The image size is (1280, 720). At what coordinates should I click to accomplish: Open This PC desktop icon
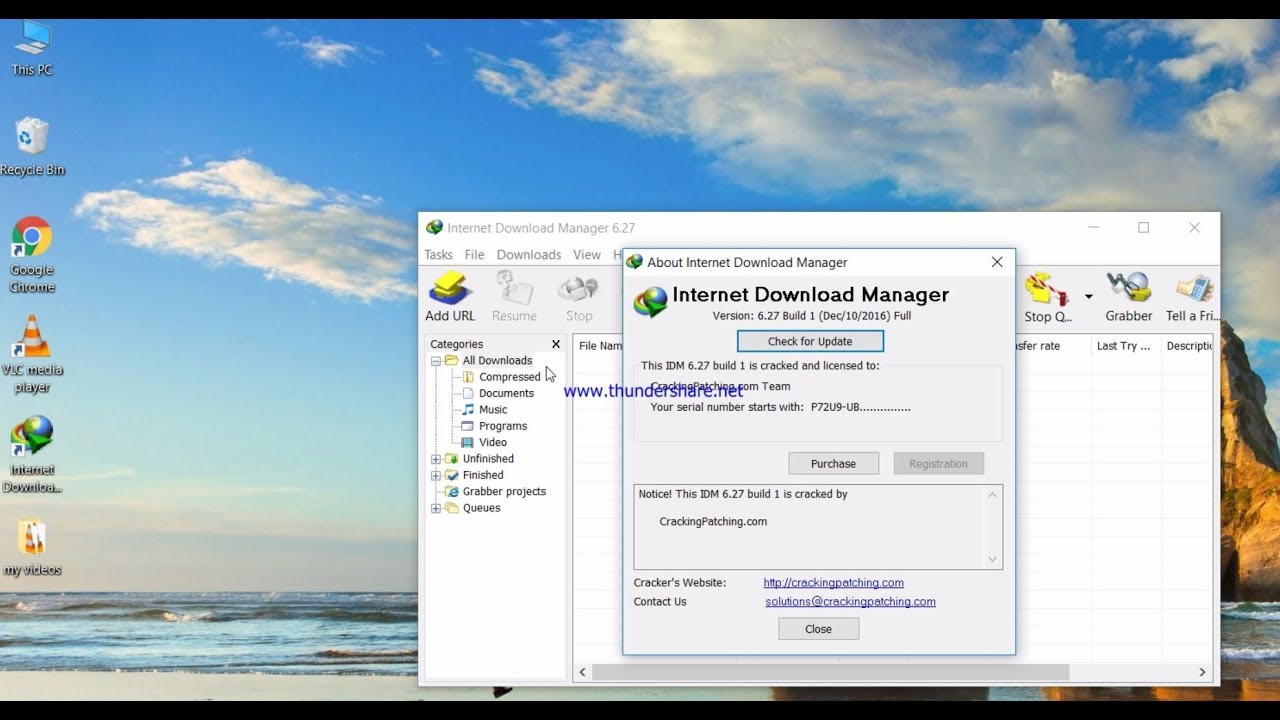32,47
